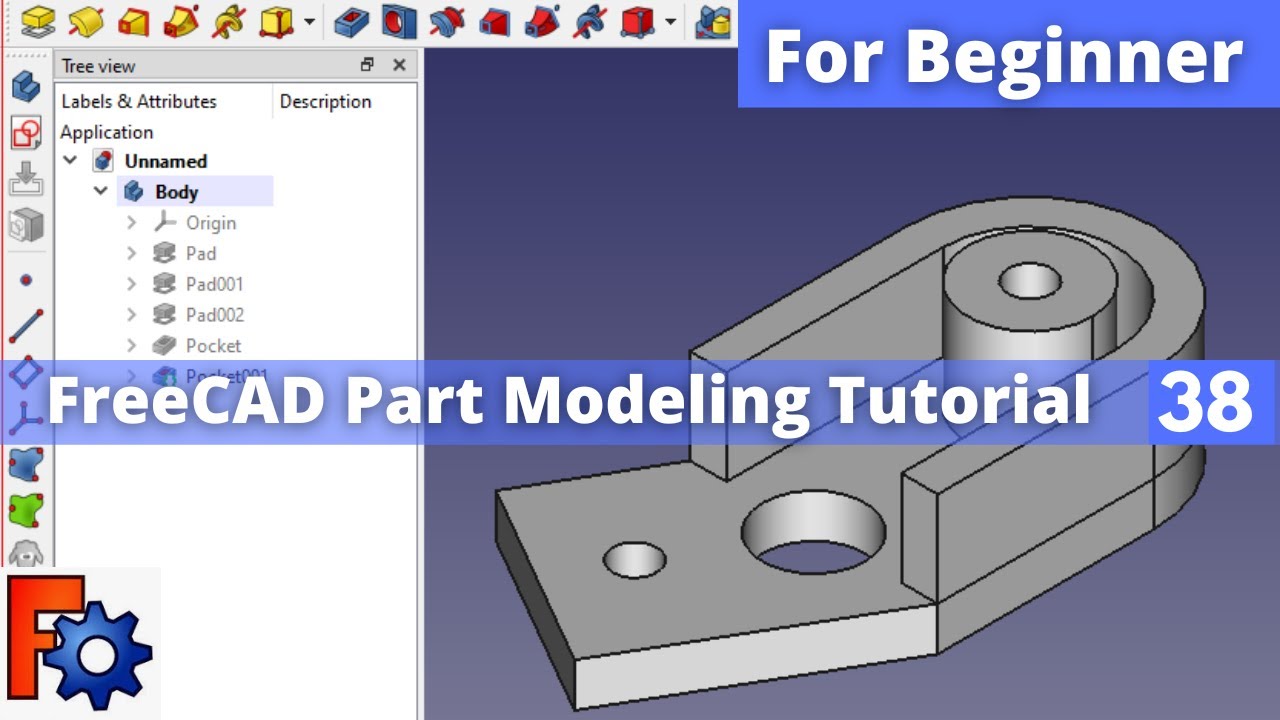The height and width of the screenshot is (720, 1280).
Task: Collapse the Unnamed document node
Action: (x=70, y=160)
